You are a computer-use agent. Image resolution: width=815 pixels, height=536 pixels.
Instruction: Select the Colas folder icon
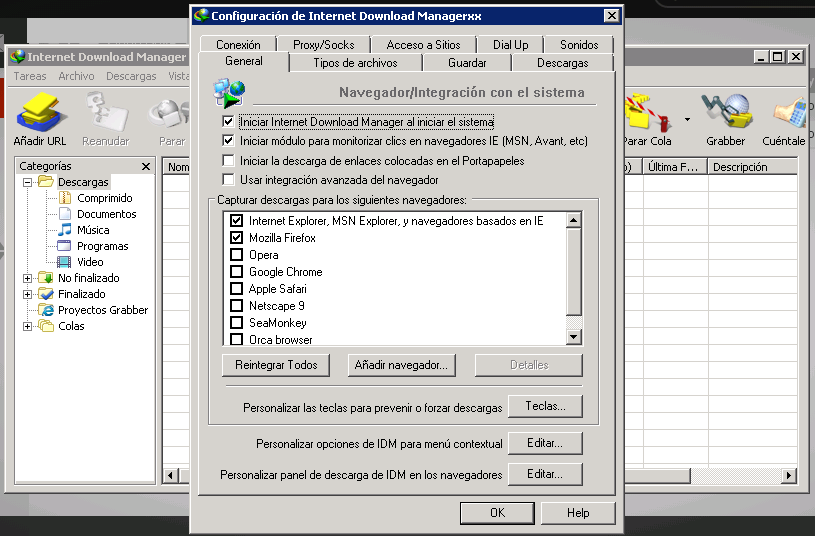pos(46,326)
